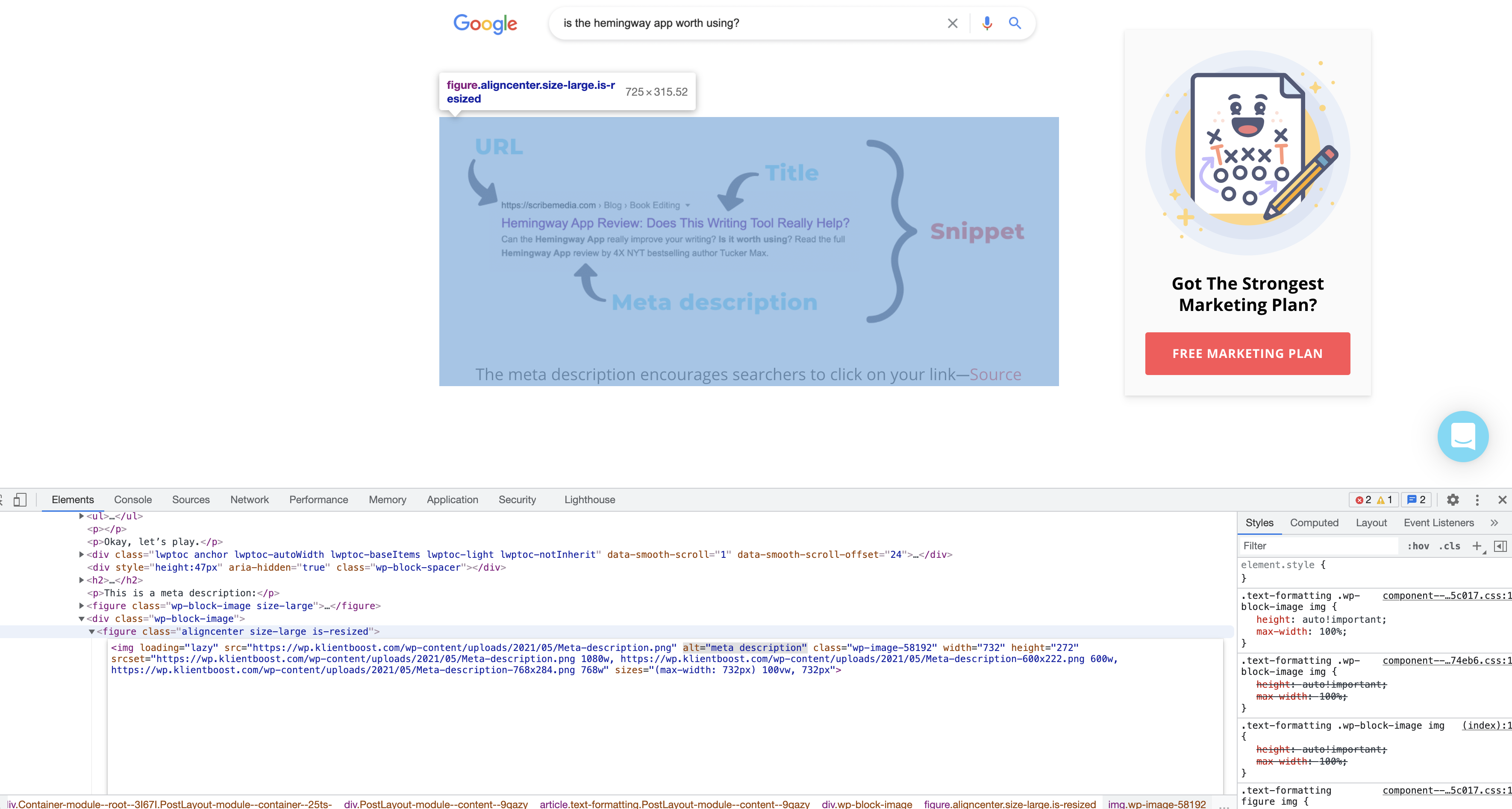This screenshot has width=1512, height=809.
Task: Click the img alt="meta description" attribute
Action: (x=745, y=648)
